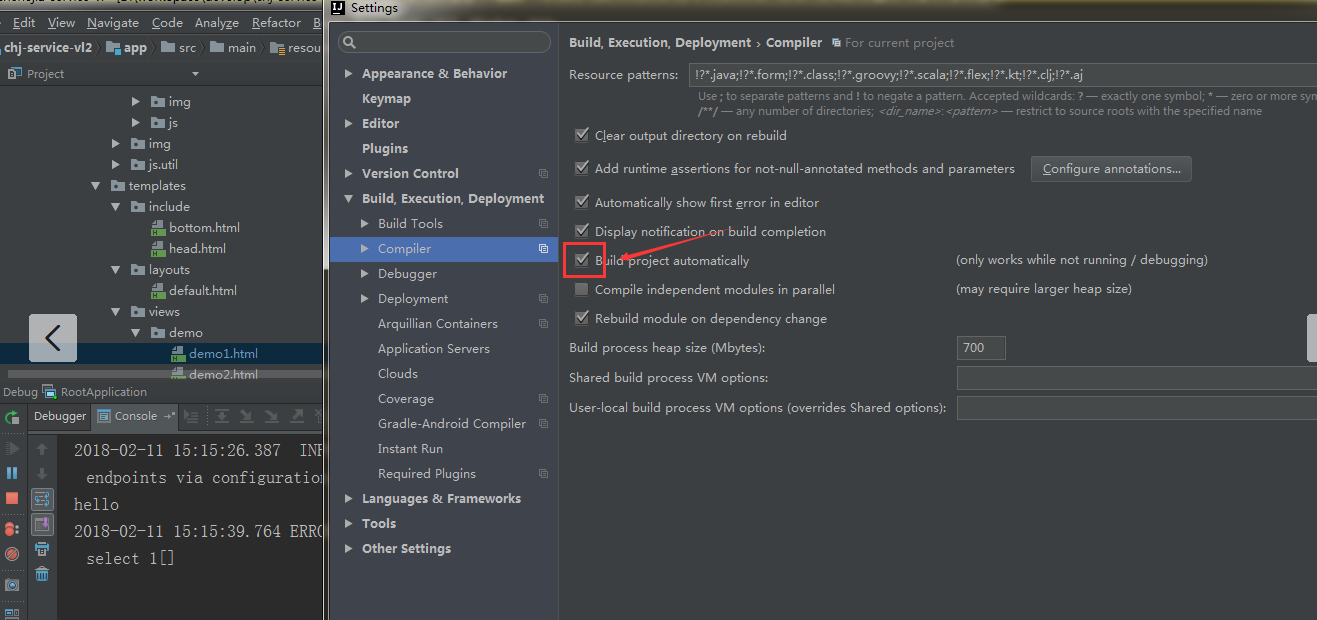Pause the running program in debugger

pyautogui.click(x=12, y=473)
